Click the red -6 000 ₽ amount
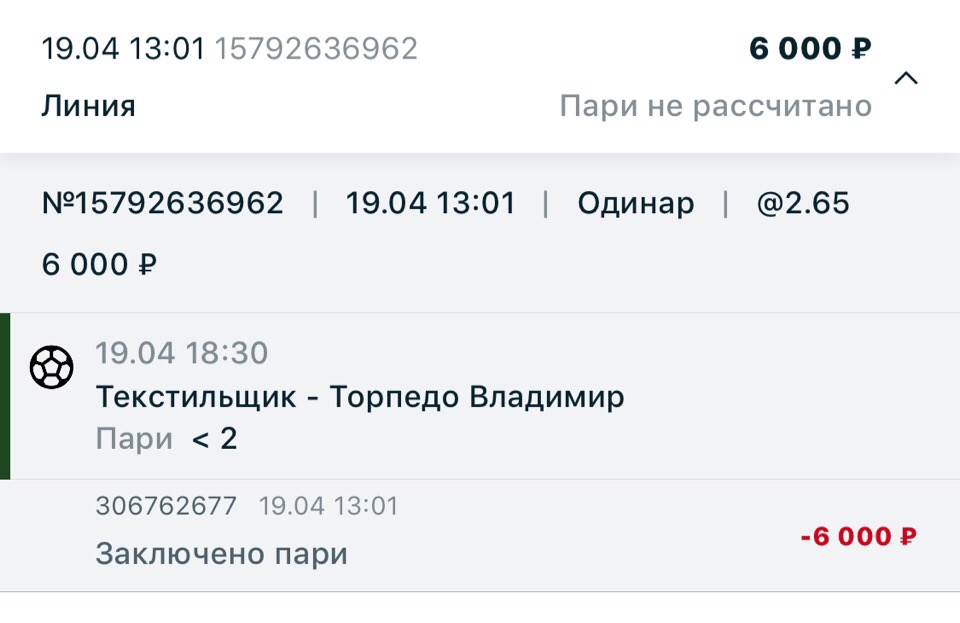This screenshot has width=960, height=623. tap(858, 537)
